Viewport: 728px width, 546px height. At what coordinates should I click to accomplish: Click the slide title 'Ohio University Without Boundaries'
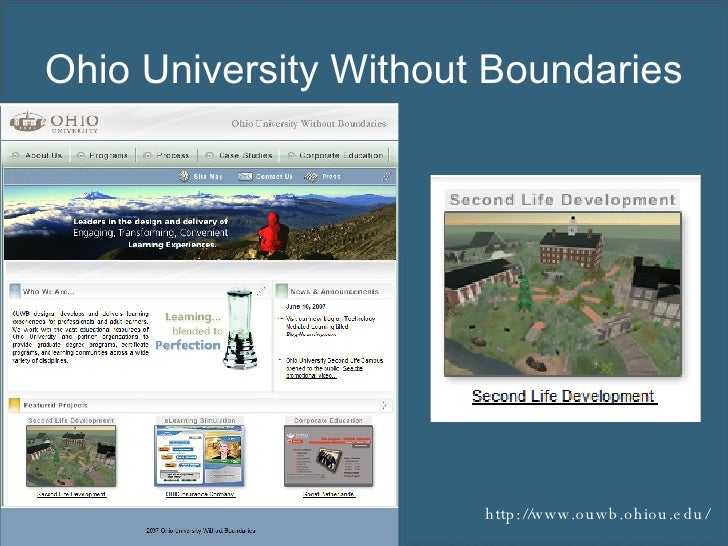click(x=364, y=69)
